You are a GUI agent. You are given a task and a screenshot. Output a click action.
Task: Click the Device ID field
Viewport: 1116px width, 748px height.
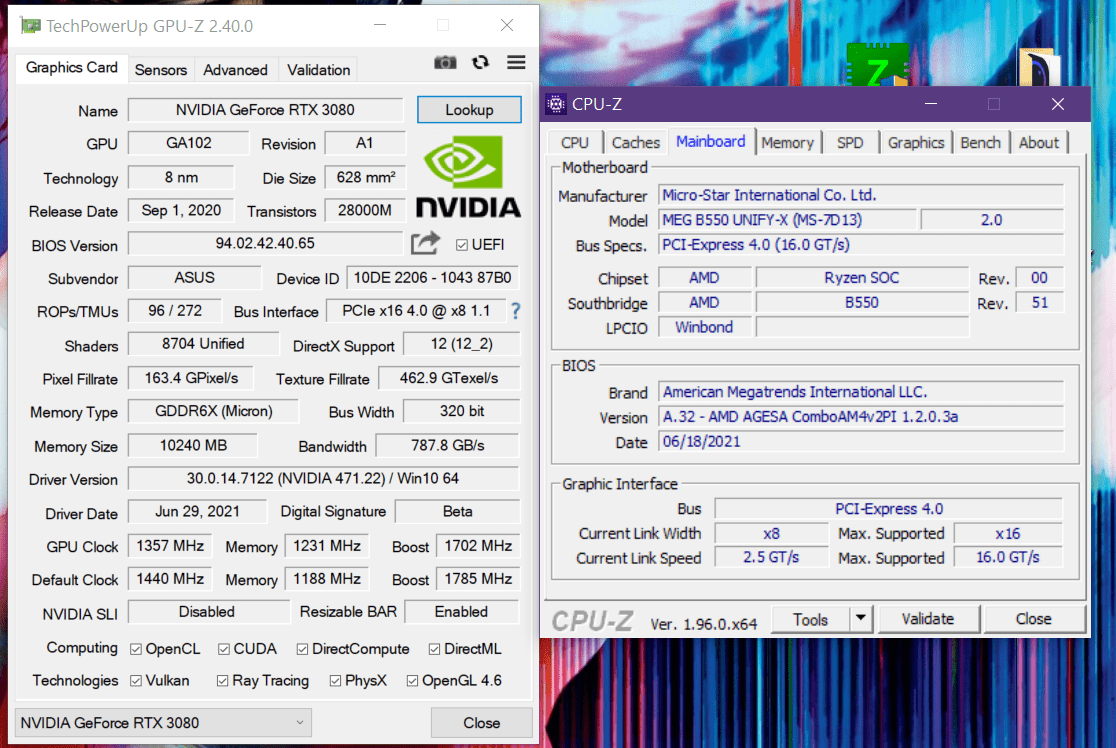pyautogui.click(x=433, y=278)
